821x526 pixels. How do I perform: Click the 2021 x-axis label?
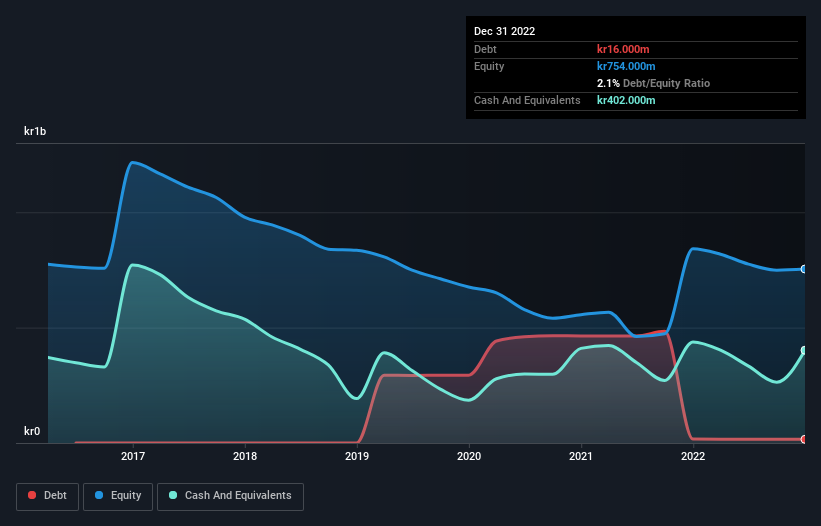(581, 456)
